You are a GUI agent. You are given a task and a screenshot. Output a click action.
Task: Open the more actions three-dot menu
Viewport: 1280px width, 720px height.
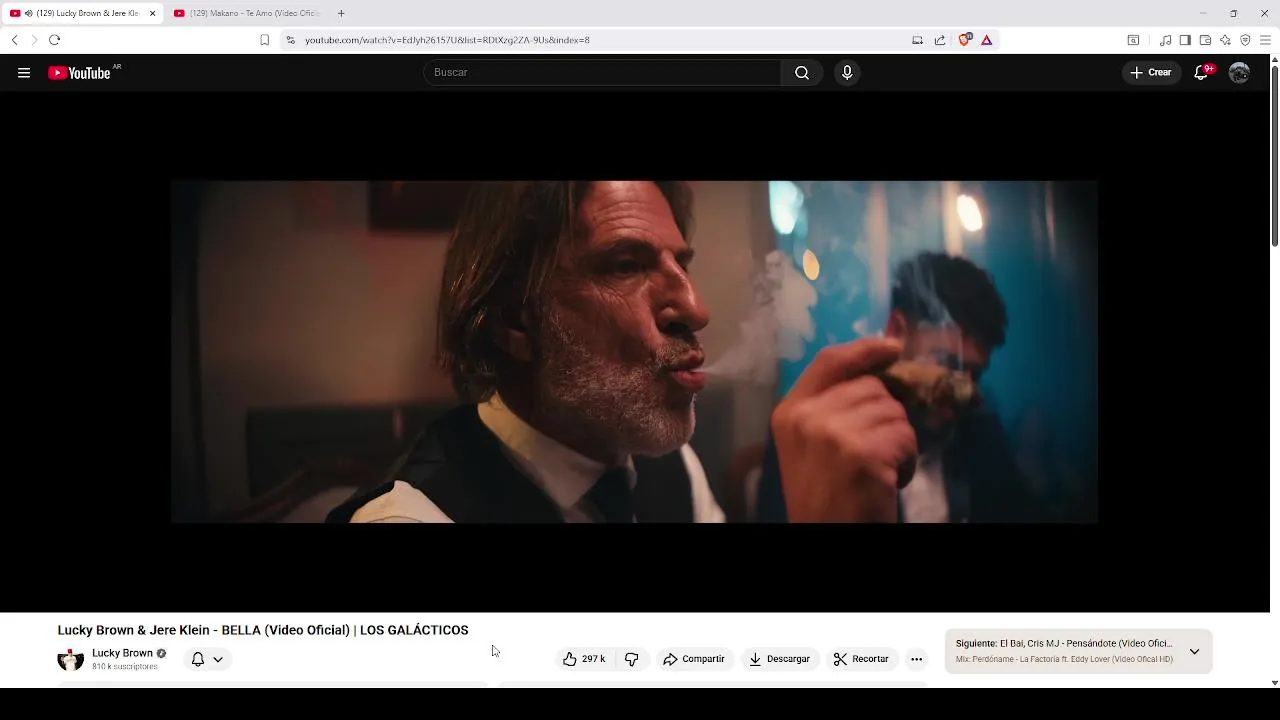(916, 659)
